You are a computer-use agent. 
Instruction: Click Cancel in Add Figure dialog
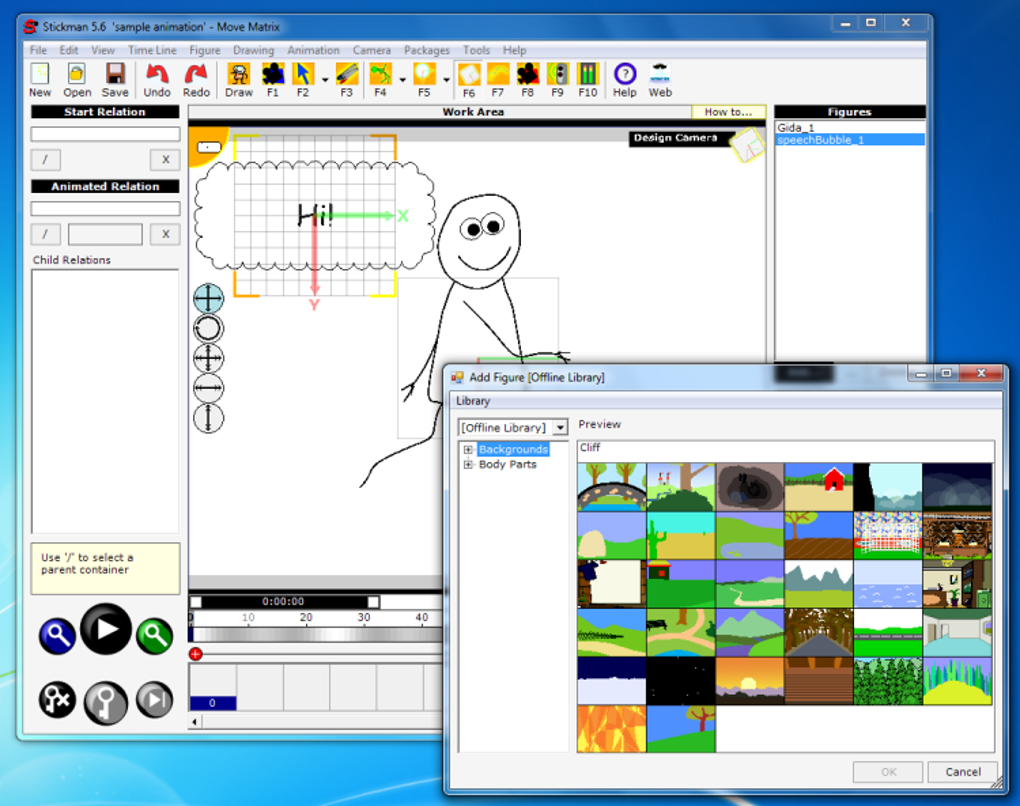tap(963, 772)
